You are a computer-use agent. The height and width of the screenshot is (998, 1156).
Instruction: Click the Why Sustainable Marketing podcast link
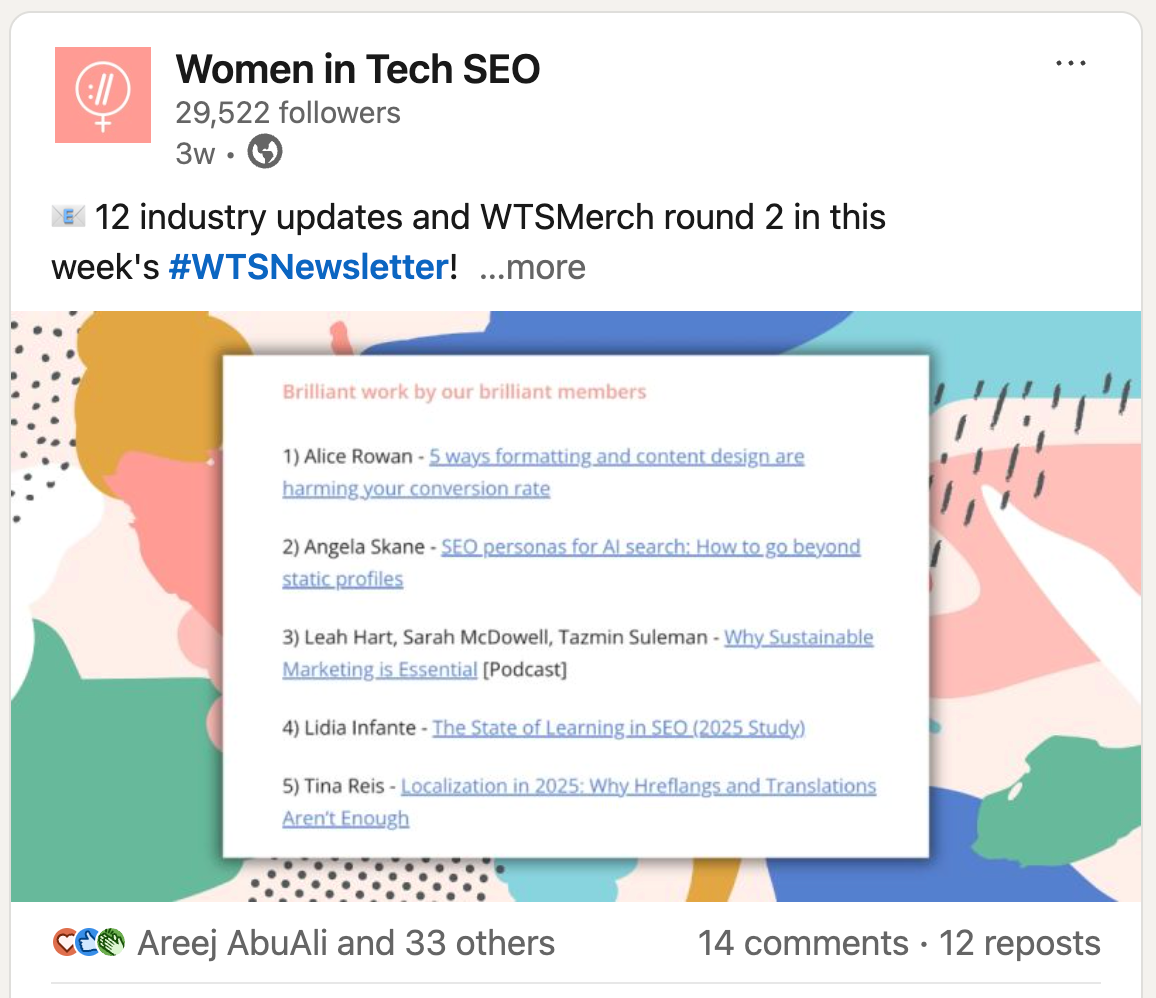tap(797, 637)
